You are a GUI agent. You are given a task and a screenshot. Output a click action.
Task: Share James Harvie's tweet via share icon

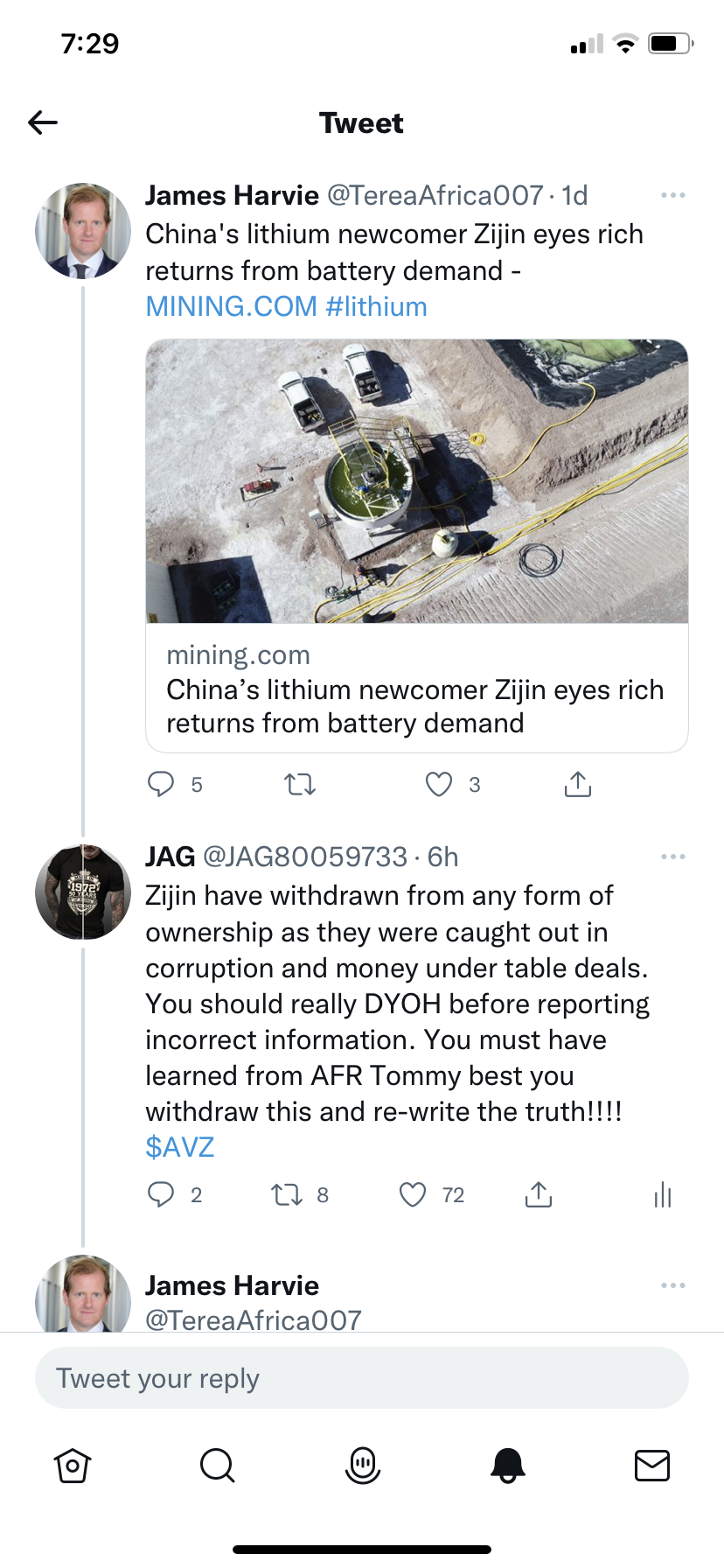tap(577, 784)
